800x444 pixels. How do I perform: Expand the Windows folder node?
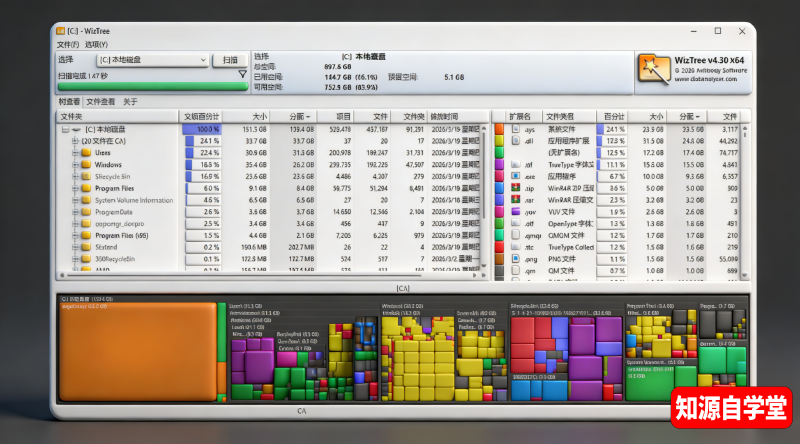[x=75, y=164]
